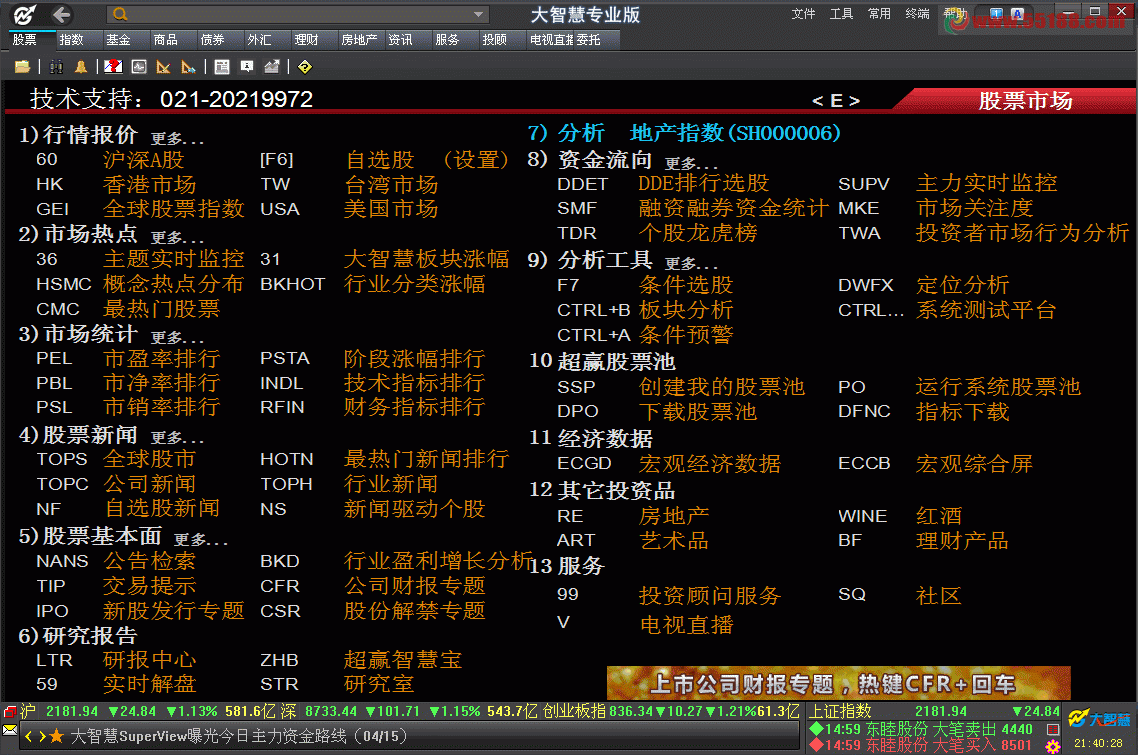Click the binoculars search toolbar icon
The width and height of the screenshot is (1138, 755).
coord(56,67)
